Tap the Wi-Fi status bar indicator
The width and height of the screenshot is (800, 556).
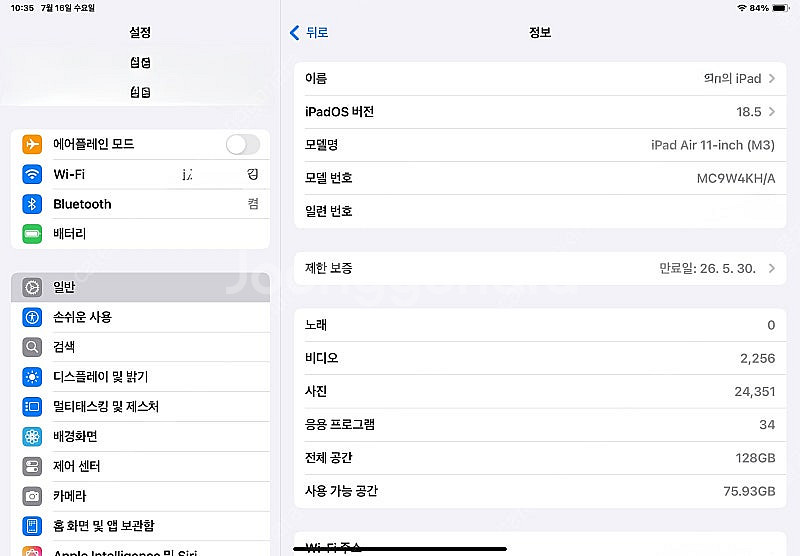(x=742, y=8)
